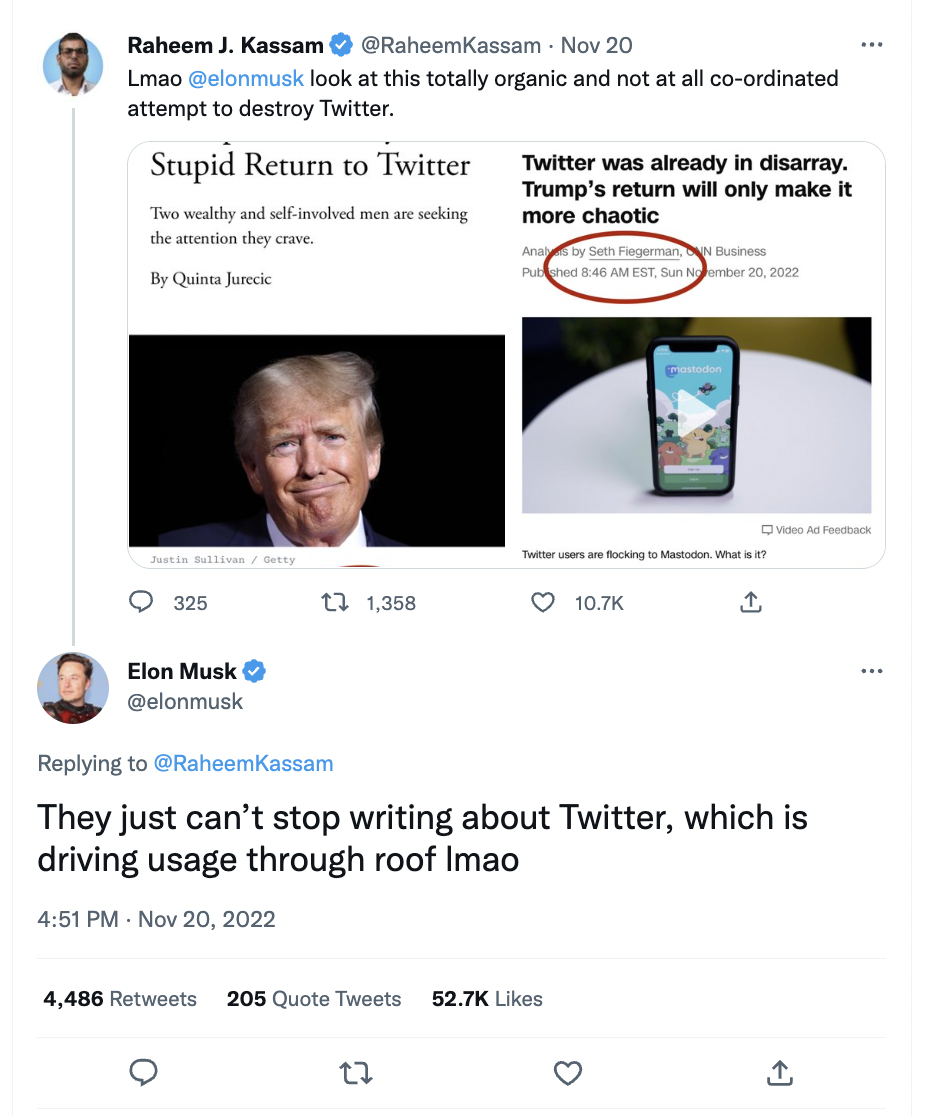Reply to Elon Musk's tweet
This screenshot has width=936, height=1116.
143,1073
